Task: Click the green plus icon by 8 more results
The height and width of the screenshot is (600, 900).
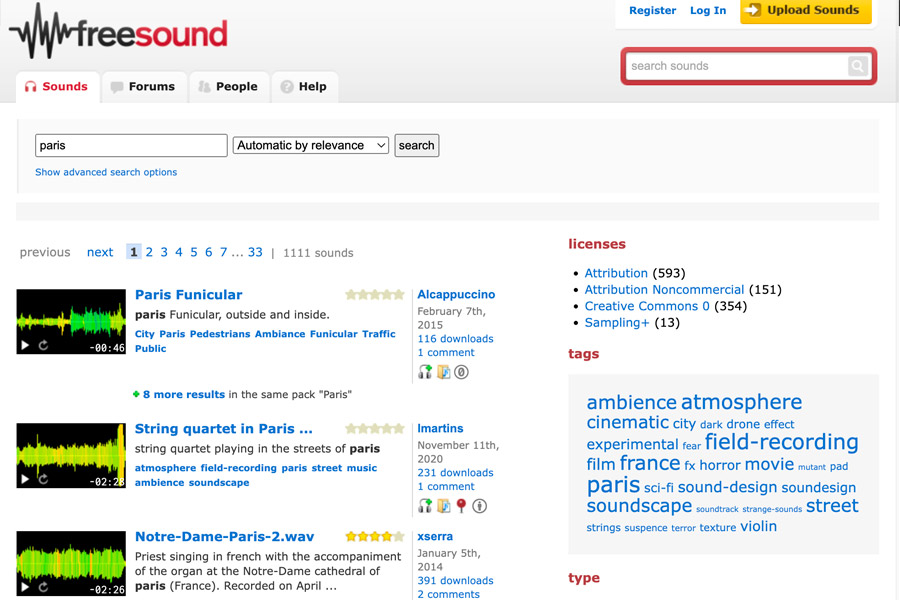Action: [136, 394]
